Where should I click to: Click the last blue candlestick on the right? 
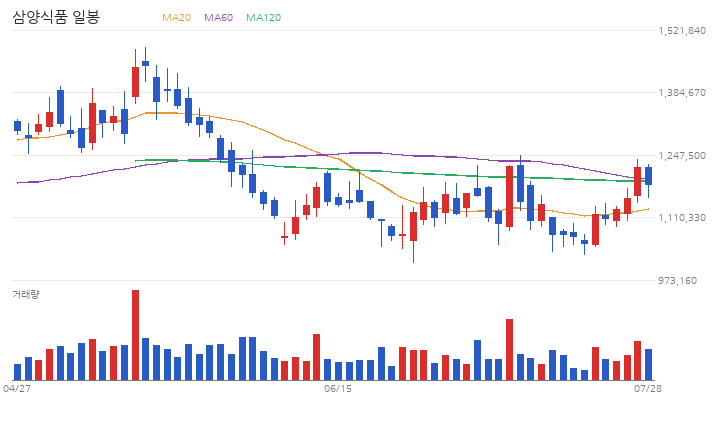coord(648,176)
